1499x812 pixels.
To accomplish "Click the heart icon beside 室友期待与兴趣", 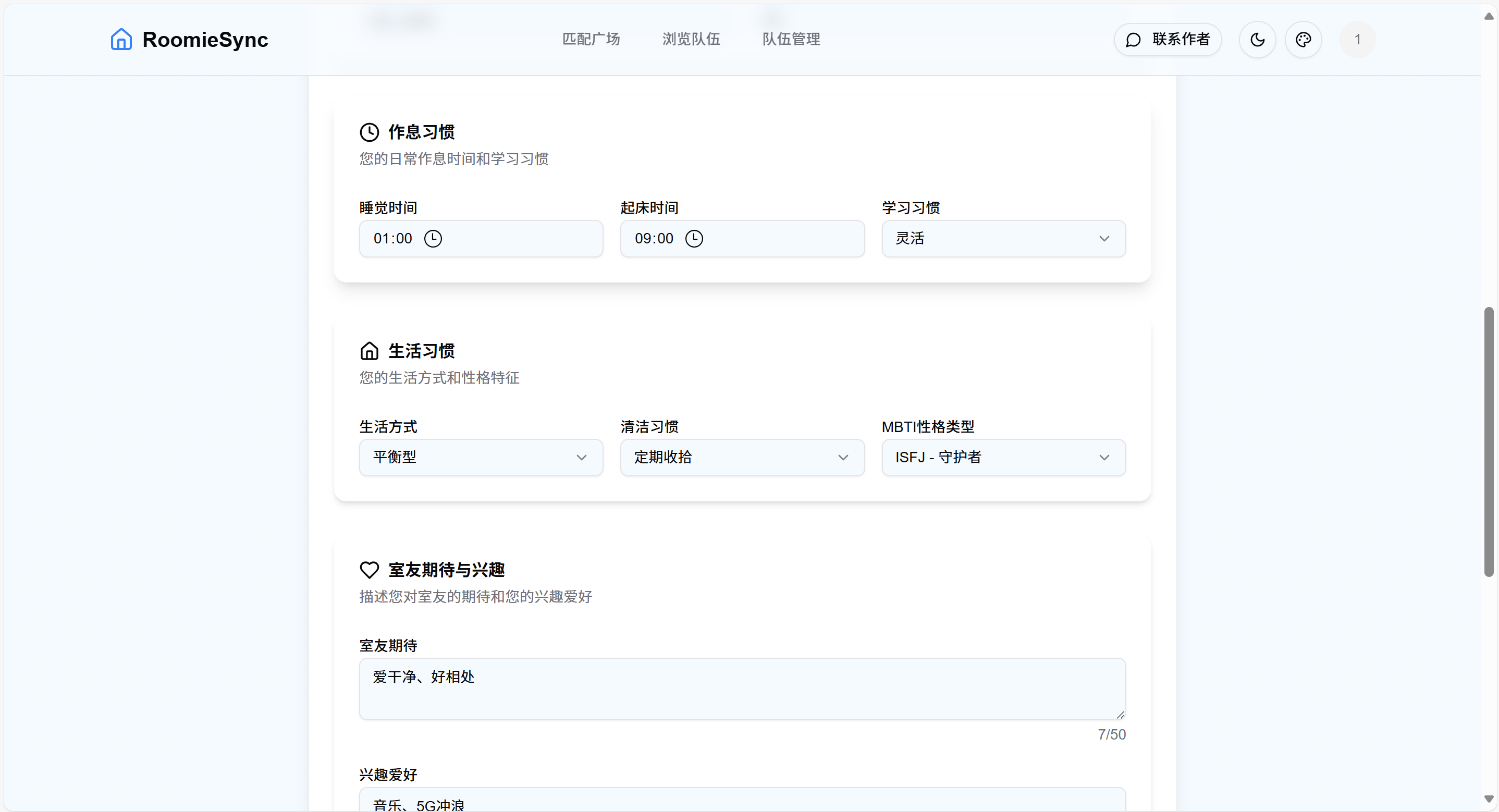I will coord(369,570).
